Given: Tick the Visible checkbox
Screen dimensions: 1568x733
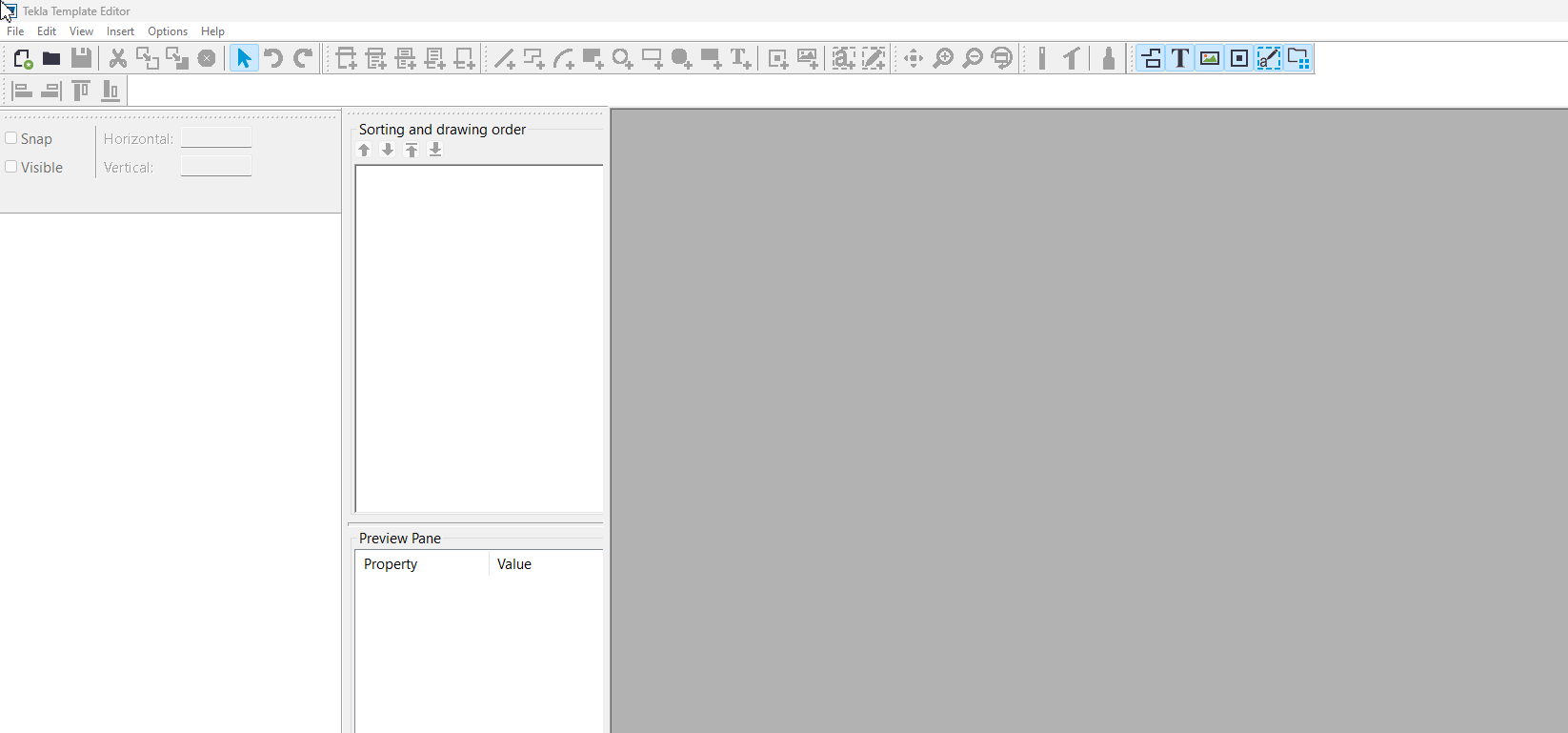Looking at the screenshot, I should click(x=11, y=167).
